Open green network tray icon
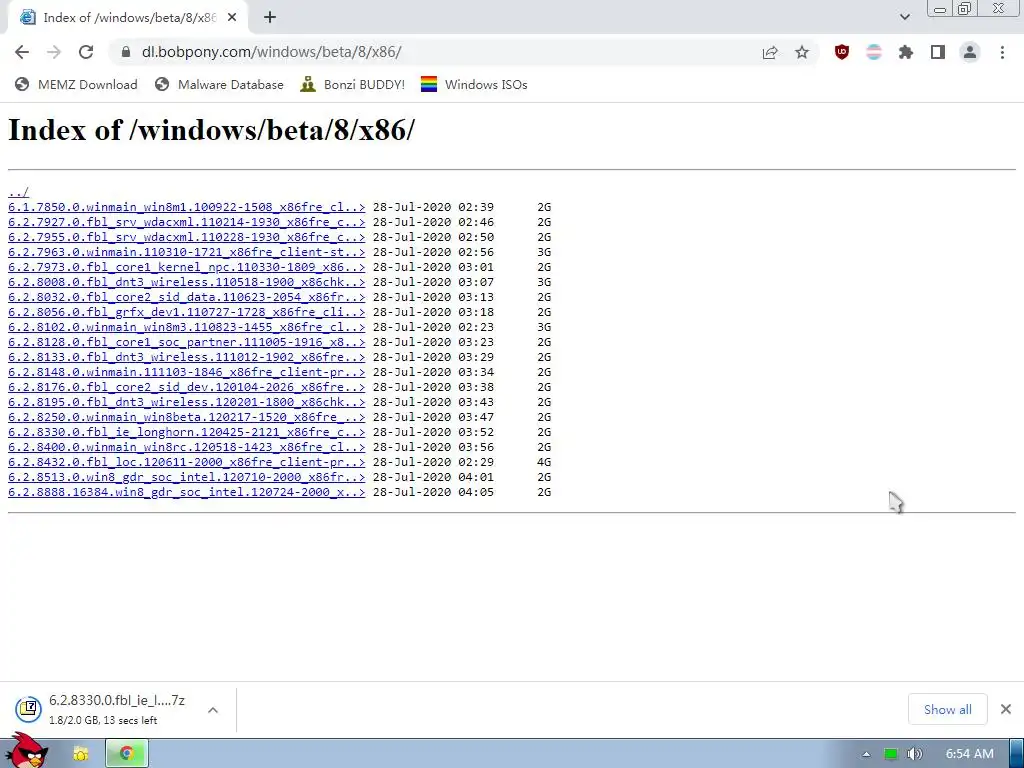The height and width of the screenshot is (768, 1024). 891,754
